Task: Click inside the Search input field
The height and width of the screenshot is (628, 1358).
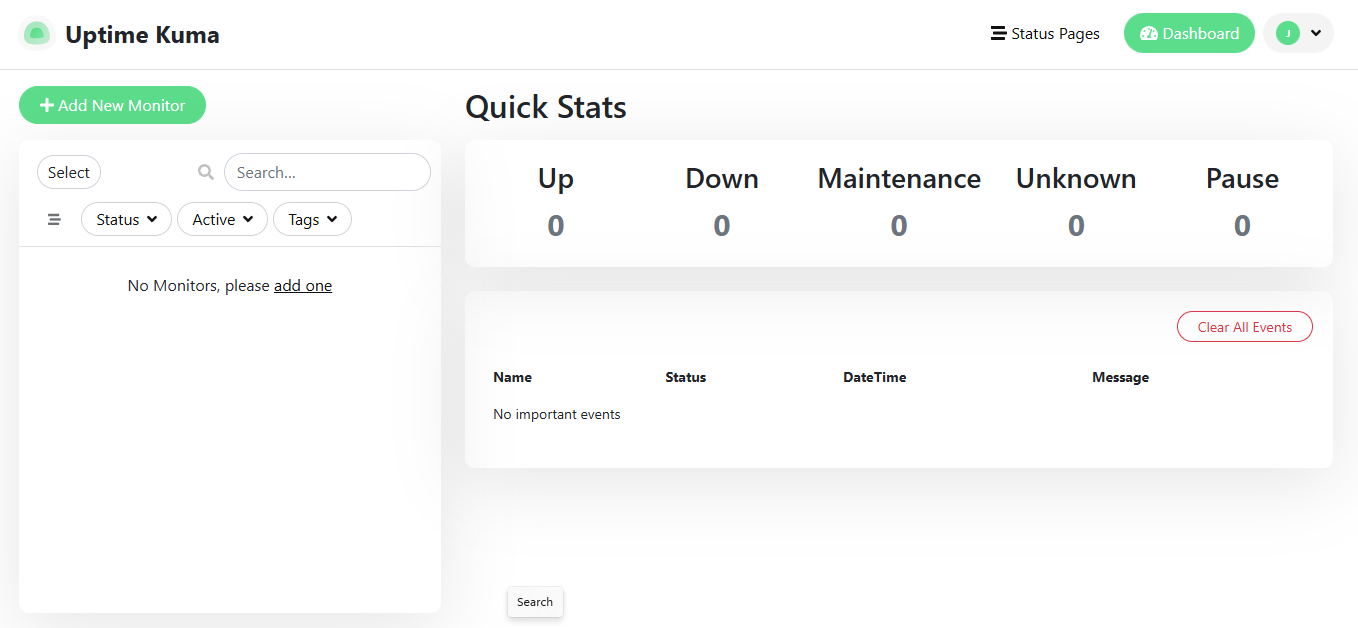Action: point(327,172)
